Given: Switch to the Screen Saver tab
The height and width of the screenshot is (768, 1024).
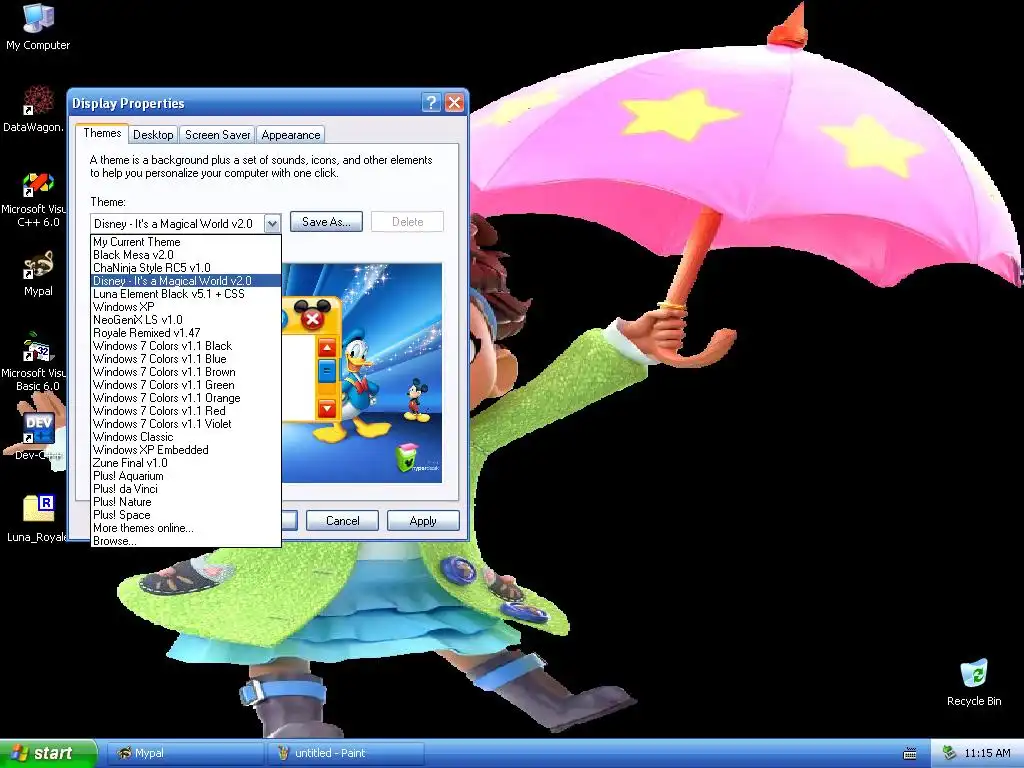Looking at the screenshot, I should click(217, 135).
